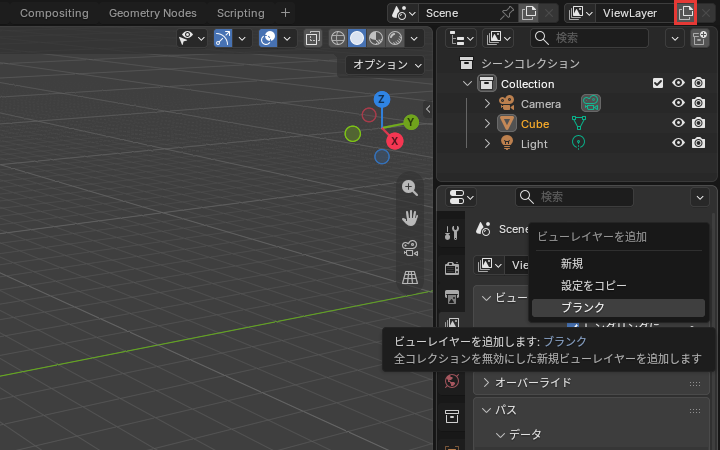This screenshot has height=450, width=720.
Task: Open the outliner filter dropdown
Action: tap(675, 38)
